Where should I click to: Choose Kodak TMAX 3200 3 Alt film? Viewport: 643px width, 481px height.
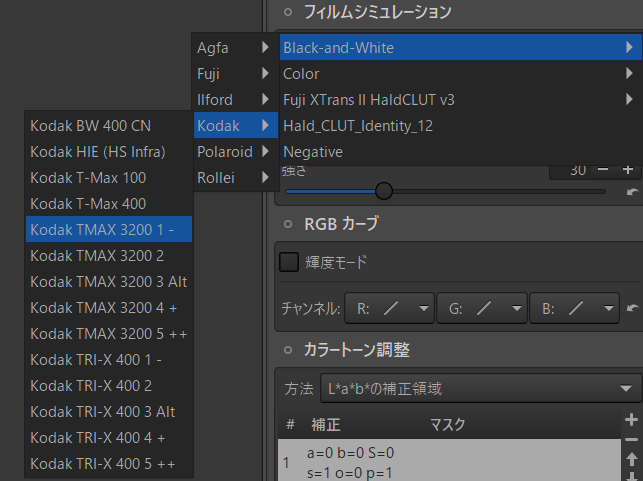pyautogui.click(x=109, y=281)
